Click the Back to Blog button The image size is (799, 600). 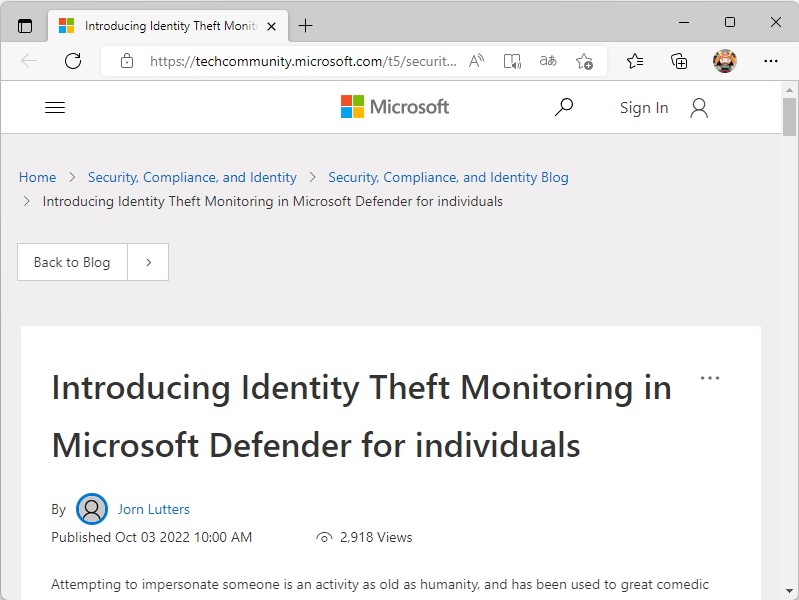(x=72, y=262)
